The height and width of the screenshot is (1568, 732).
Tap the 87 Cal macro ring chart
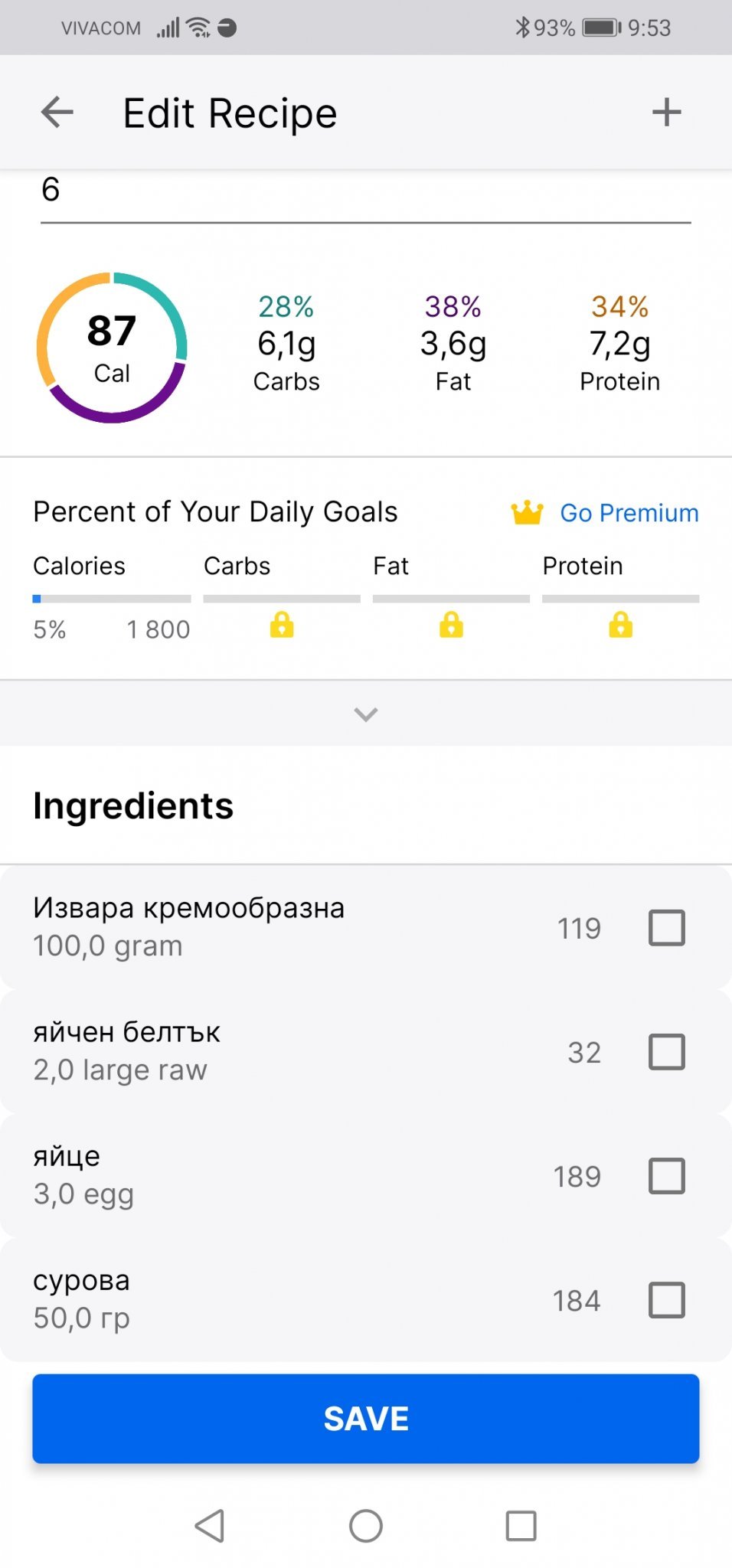[x=112, y=348]
